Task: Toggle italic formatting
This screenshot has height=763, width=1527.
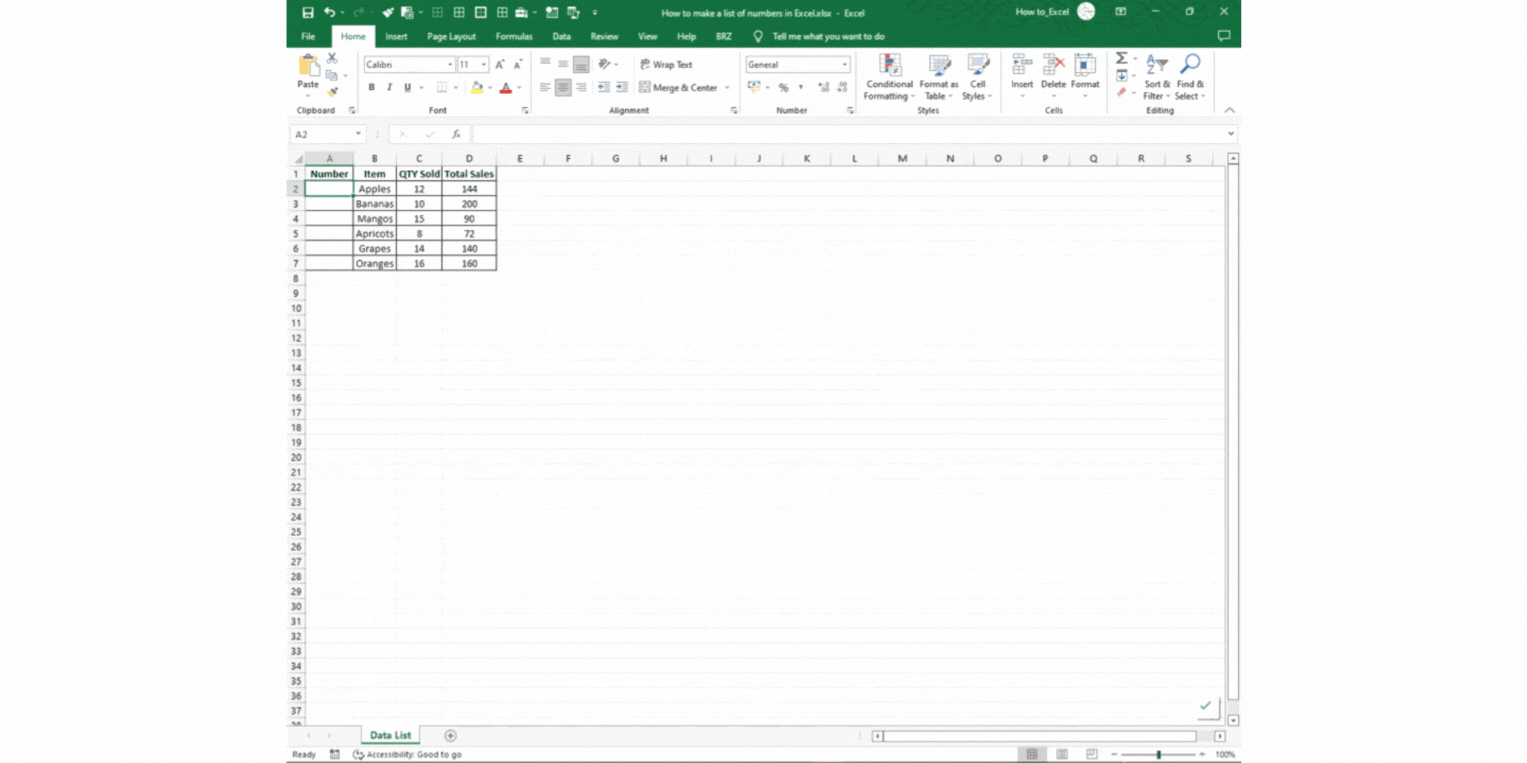Action: tap(389, 87)
